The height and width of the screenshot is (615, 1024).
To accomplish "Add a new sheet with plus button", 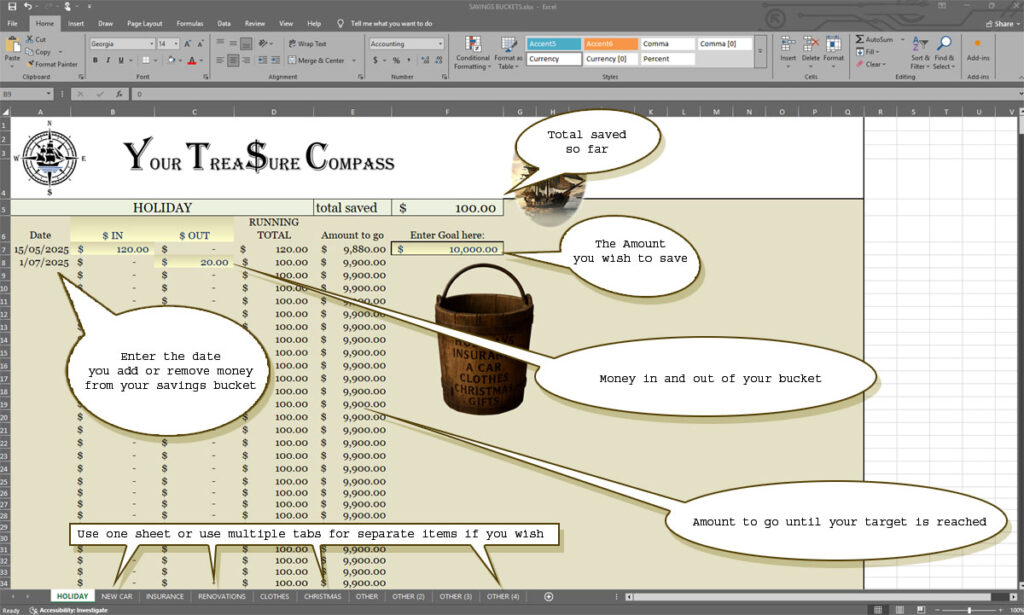I will coord(548,596).
